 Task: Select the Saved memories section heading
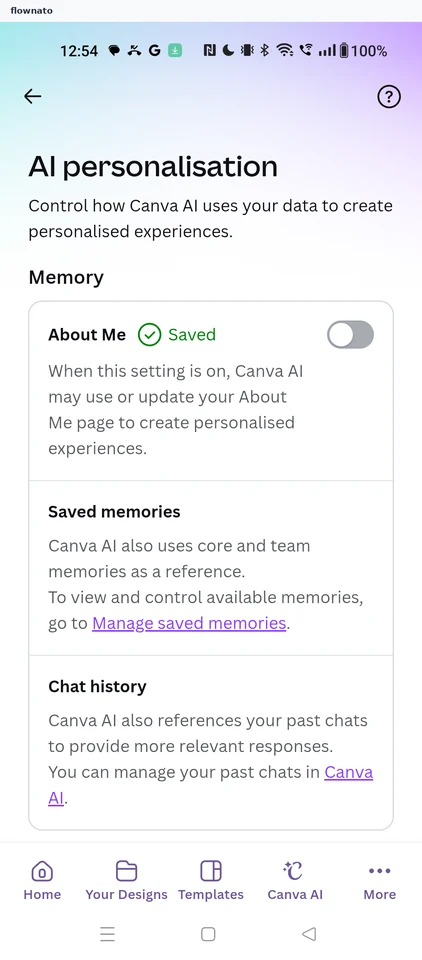coord(115,511)
